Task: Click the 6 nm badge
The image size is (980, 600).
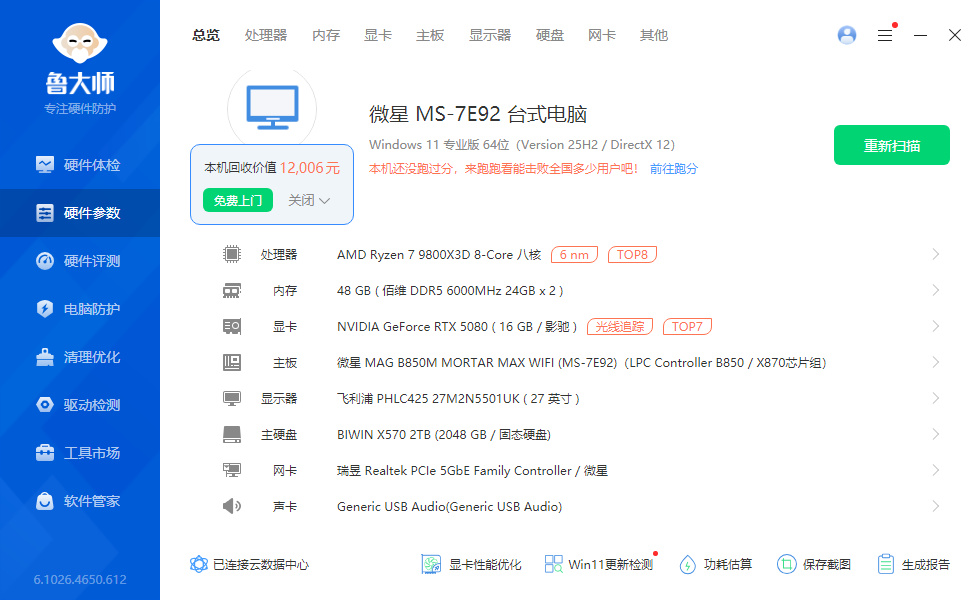Action: [574, 255]
